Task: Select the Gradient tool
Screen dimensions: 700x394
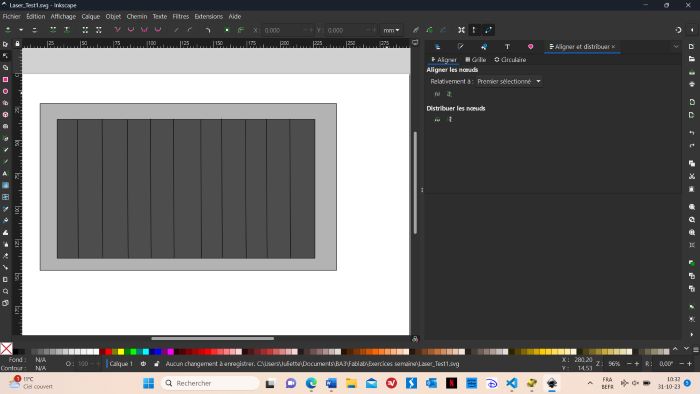Action: (5, 185)
